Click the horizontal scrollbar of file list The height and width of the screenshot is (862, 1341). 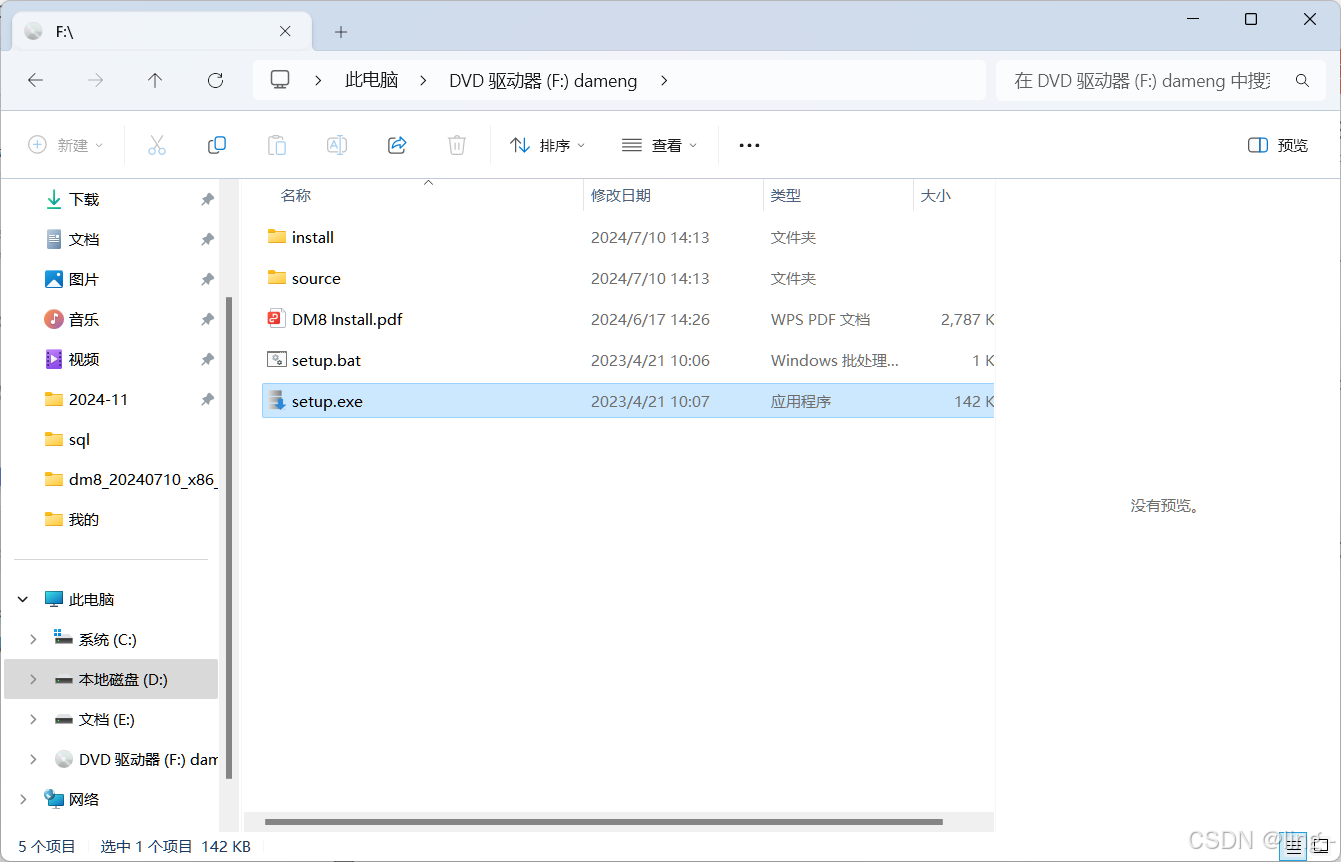tap(604, 822)
